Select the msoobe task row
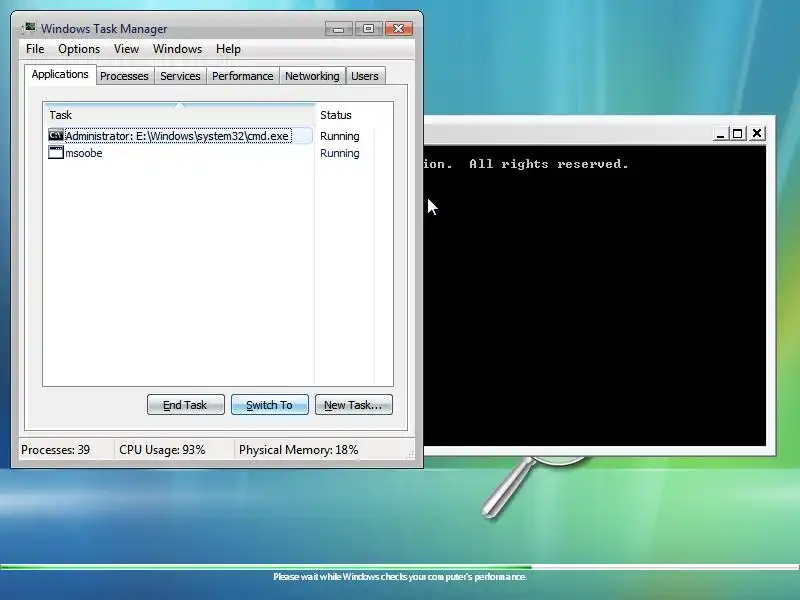Image resolution: width=800 pixels, height=600 pixels. (180, 153)
